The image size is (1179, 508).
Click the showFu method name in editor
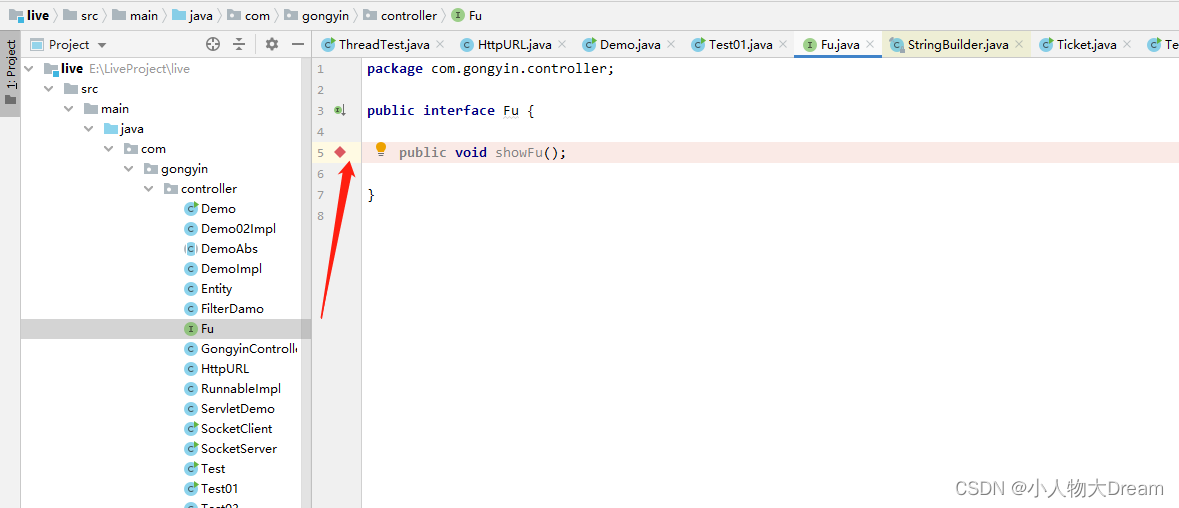(x=519, y=153)
